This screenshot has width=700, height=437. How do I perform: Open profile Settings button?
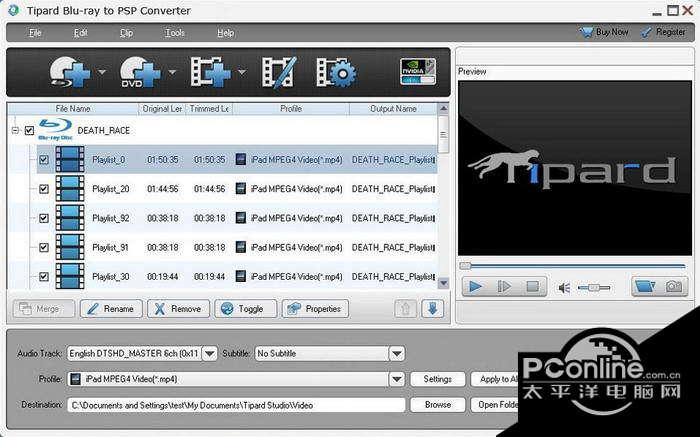tap(438, 379)
